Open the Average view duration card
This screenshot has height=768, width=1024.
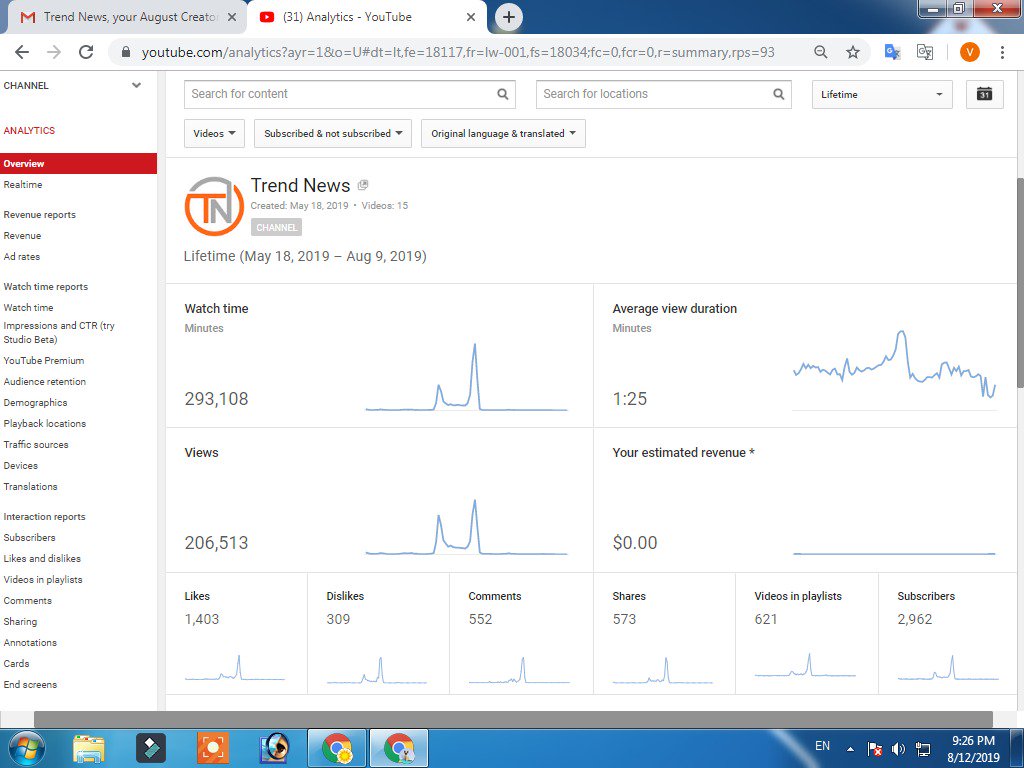click(805, 356)
